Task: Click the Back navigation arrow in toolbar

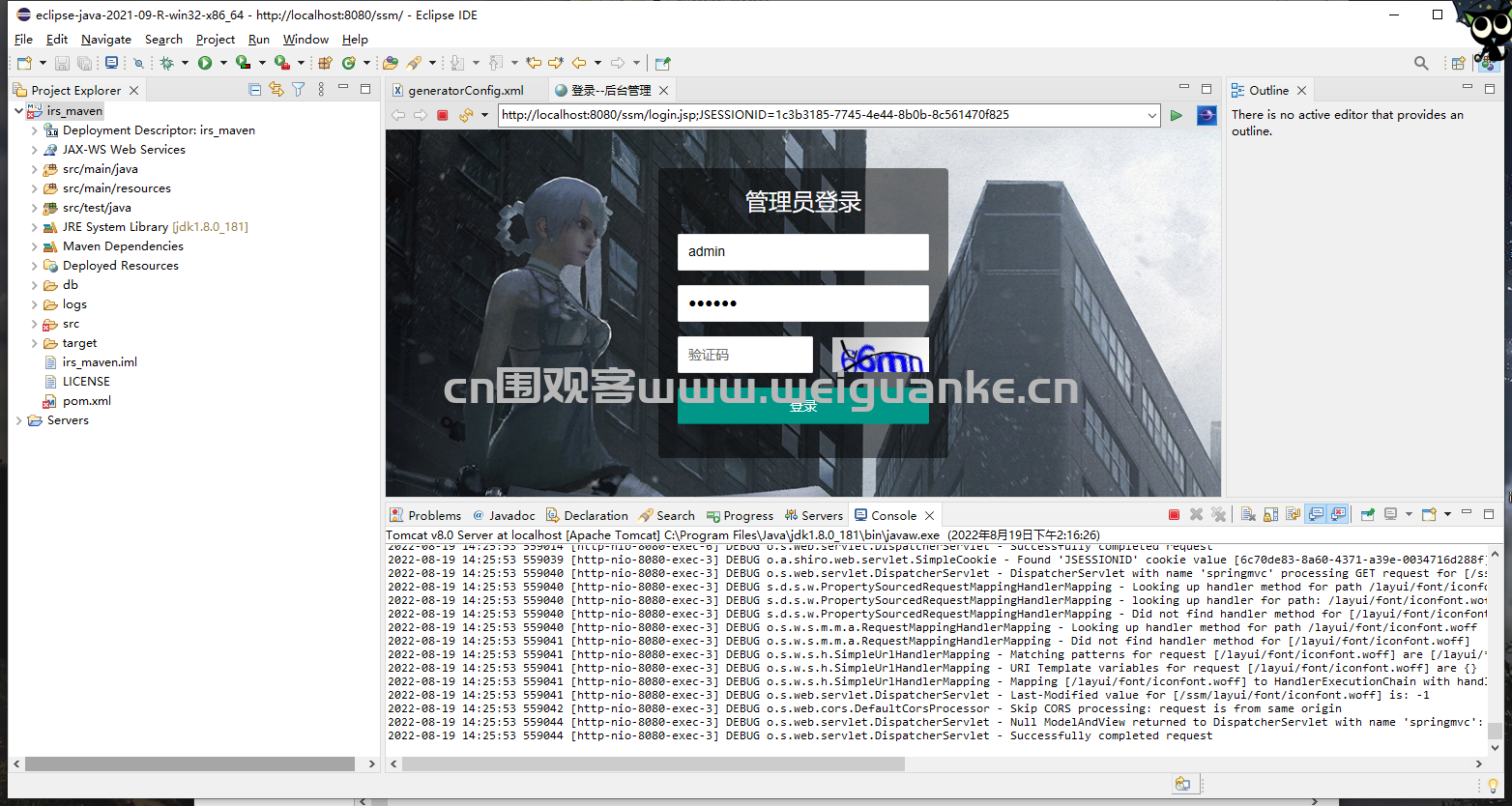Action: click(x=578, y=63)
